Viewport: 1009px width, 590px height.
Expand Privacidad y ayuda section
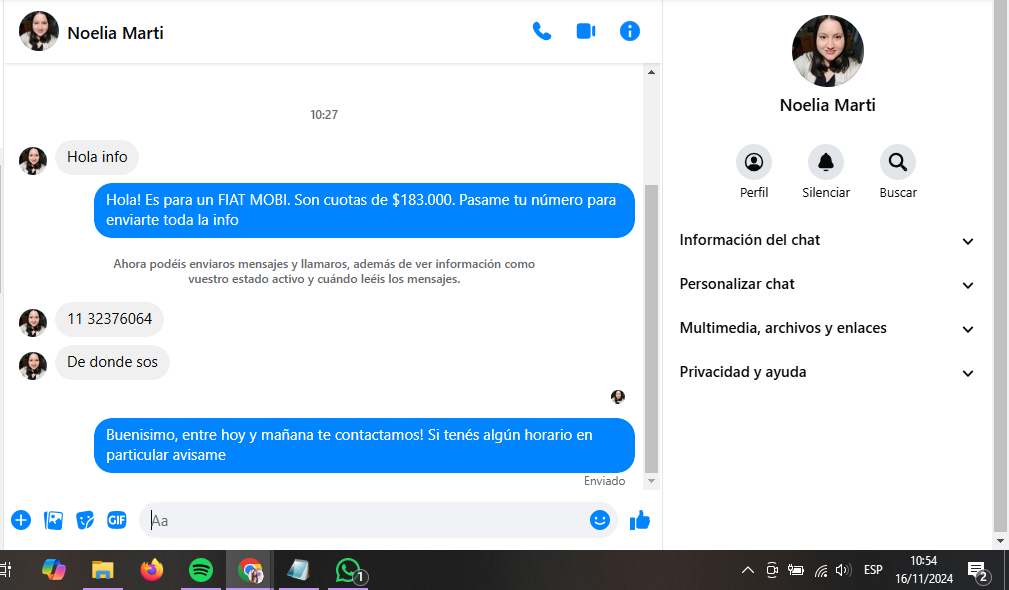(x=826, y=373)
